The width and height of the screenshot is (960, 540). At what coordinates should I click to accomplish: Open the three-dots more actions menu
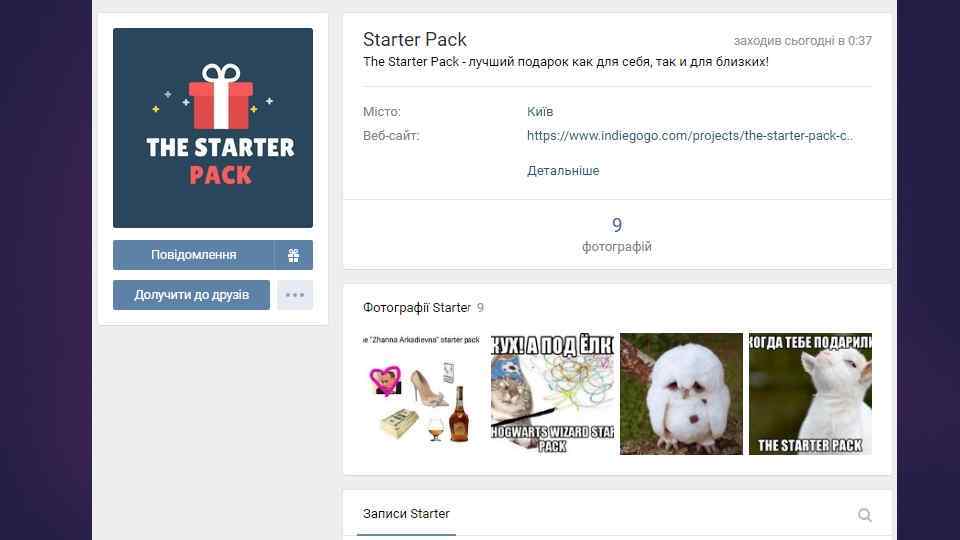[x=294, y=295]
